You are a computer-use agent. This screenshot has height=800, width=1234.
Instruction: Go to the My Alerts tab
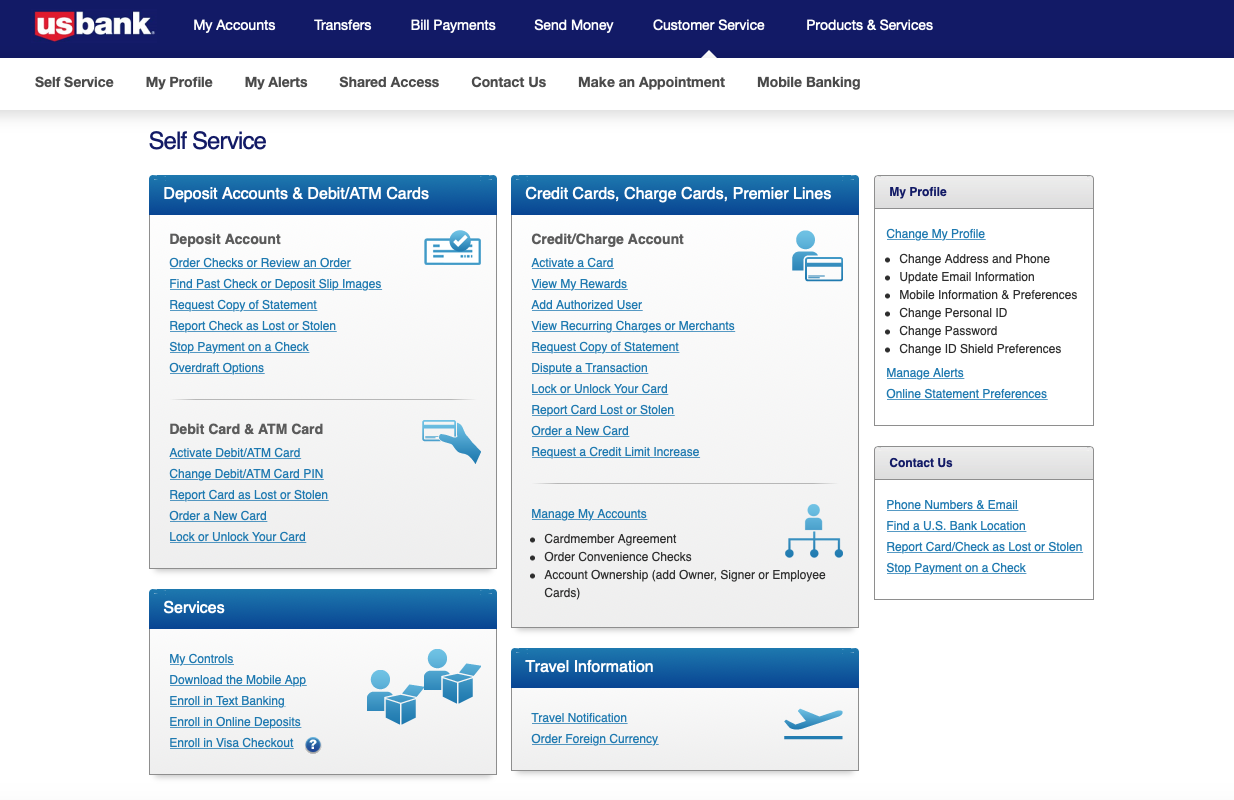pyautogui.click(x=276, y=82)
